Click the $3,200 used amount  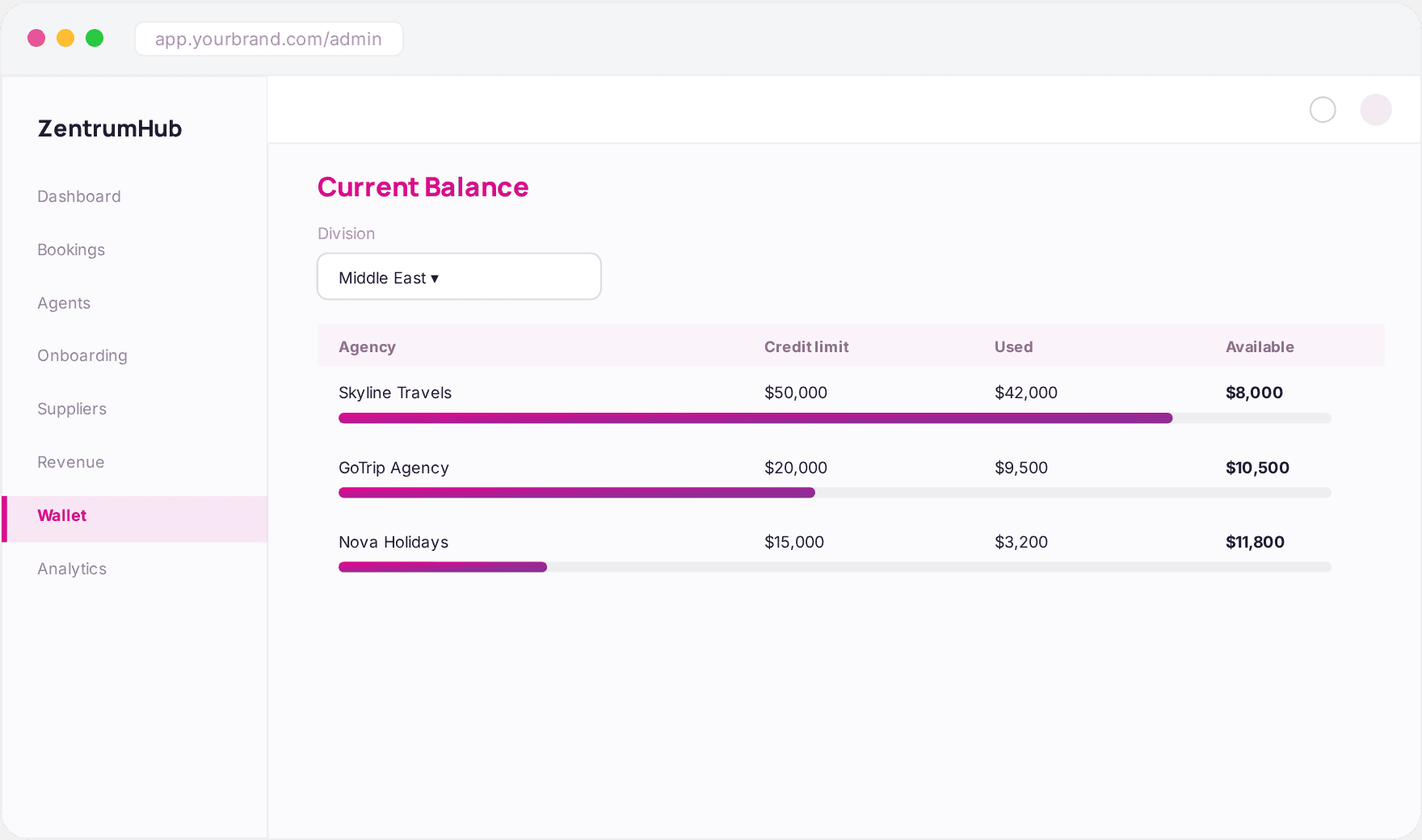[1021, 542]
